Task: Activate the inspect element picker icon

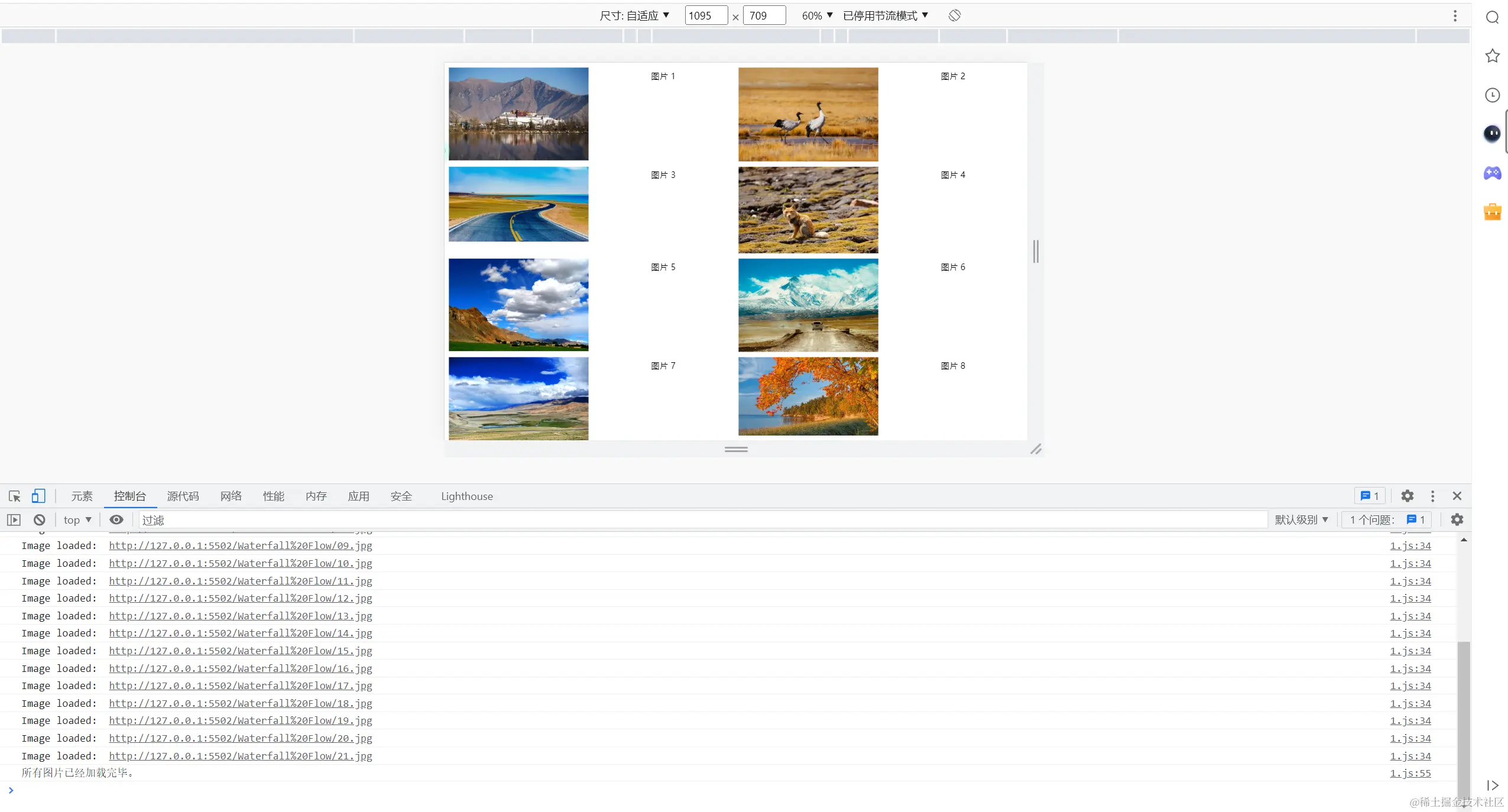Action: tap(15, 496)
